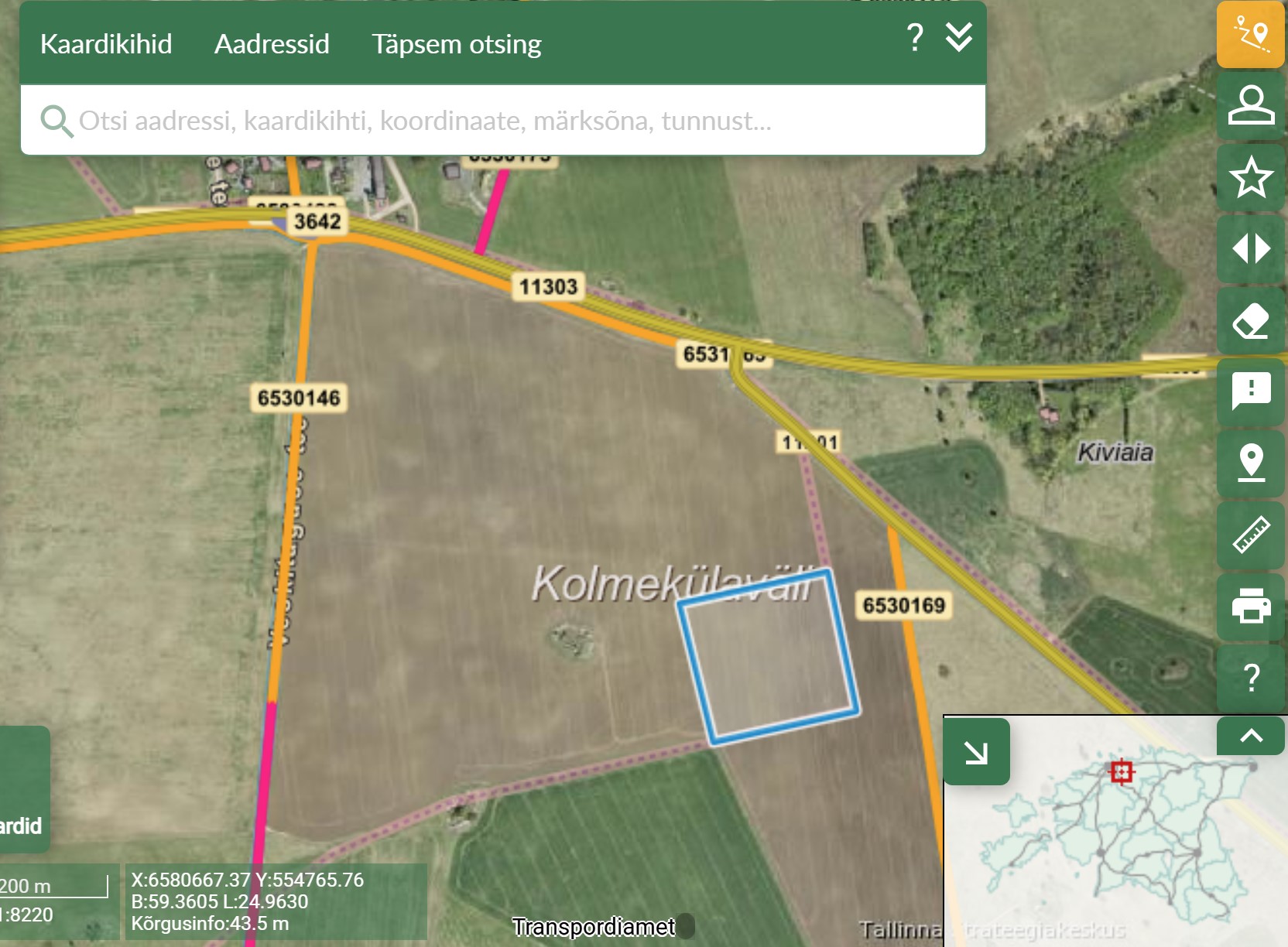Open the Täpsem otsing tab
Viewport: 1288px width, 947px height.
(x=456, y=44)
